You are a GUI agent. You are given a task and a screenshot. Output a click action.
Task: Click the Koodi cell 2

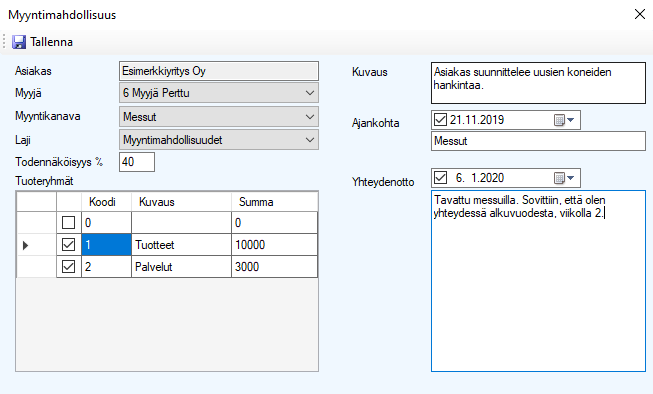107,267
